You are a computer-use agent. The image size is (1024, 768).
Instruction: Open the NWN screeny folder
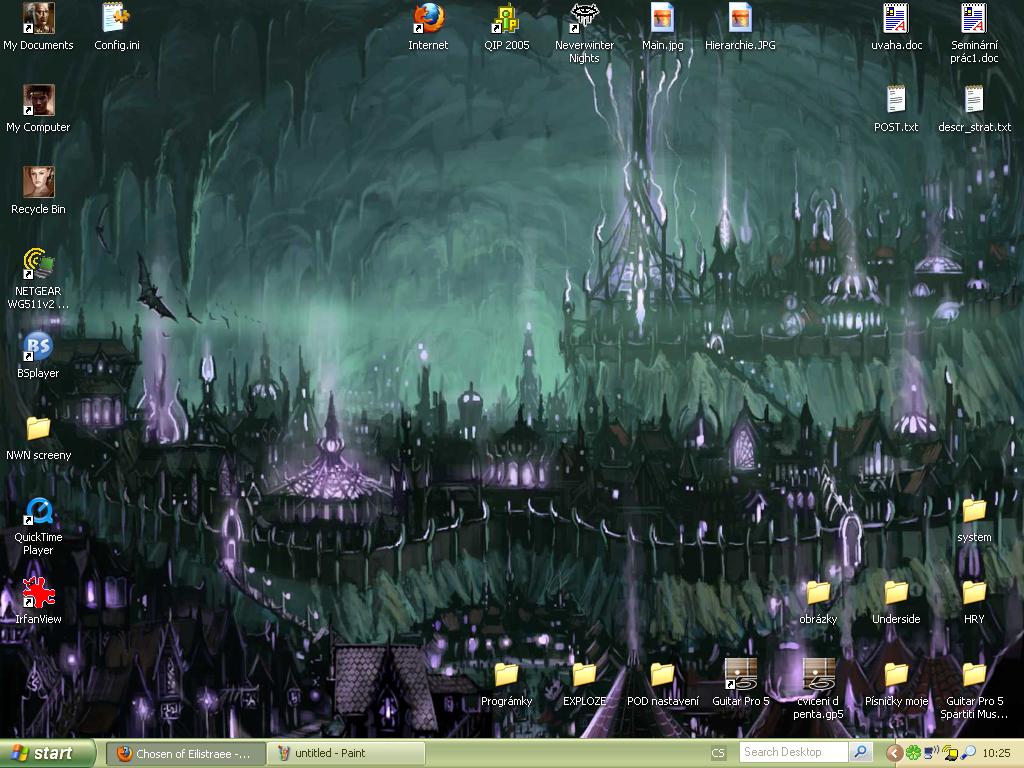point(38,429)
